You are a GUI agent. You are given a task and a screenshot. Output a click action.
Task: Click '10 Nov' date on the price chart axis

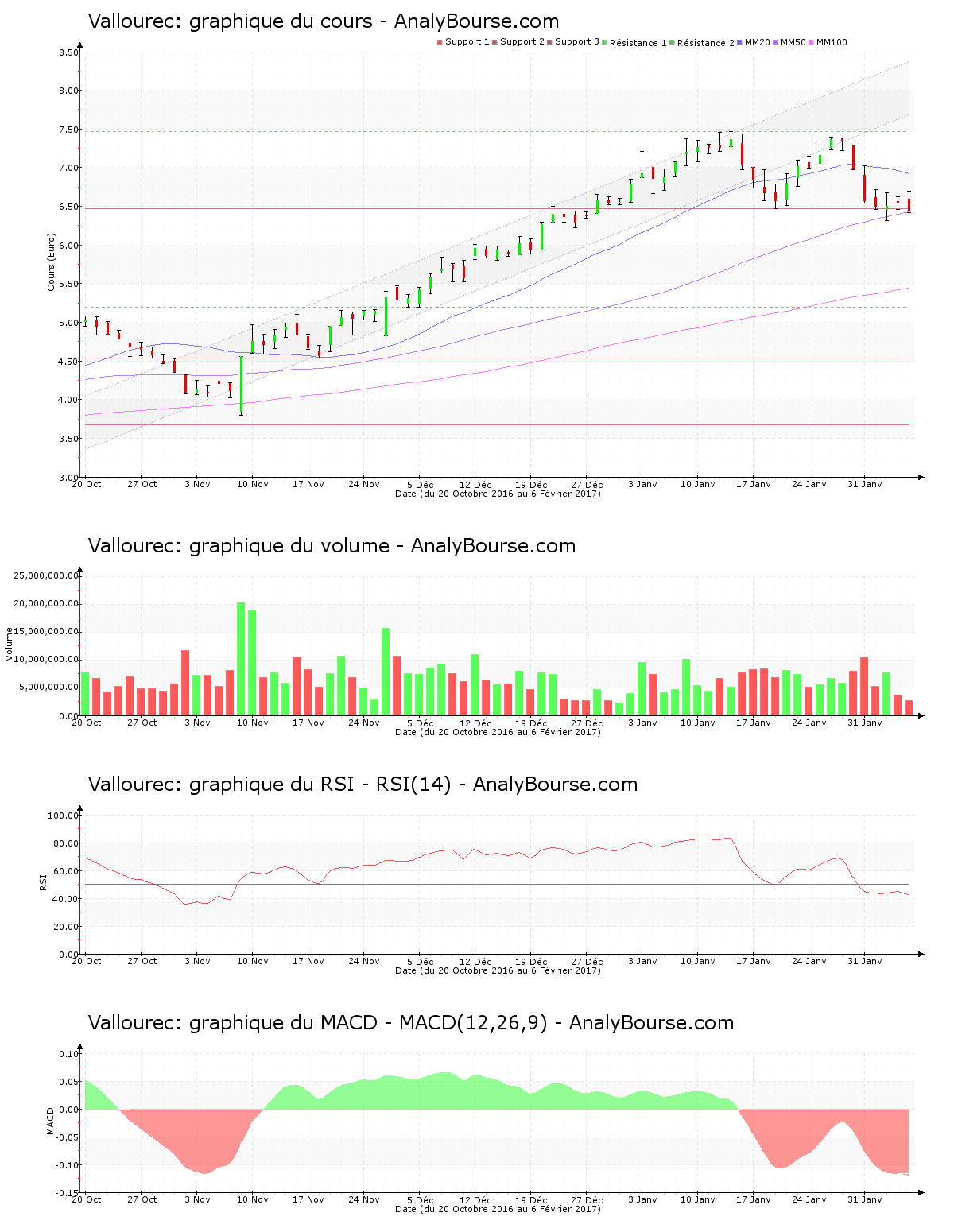[253, 484]
